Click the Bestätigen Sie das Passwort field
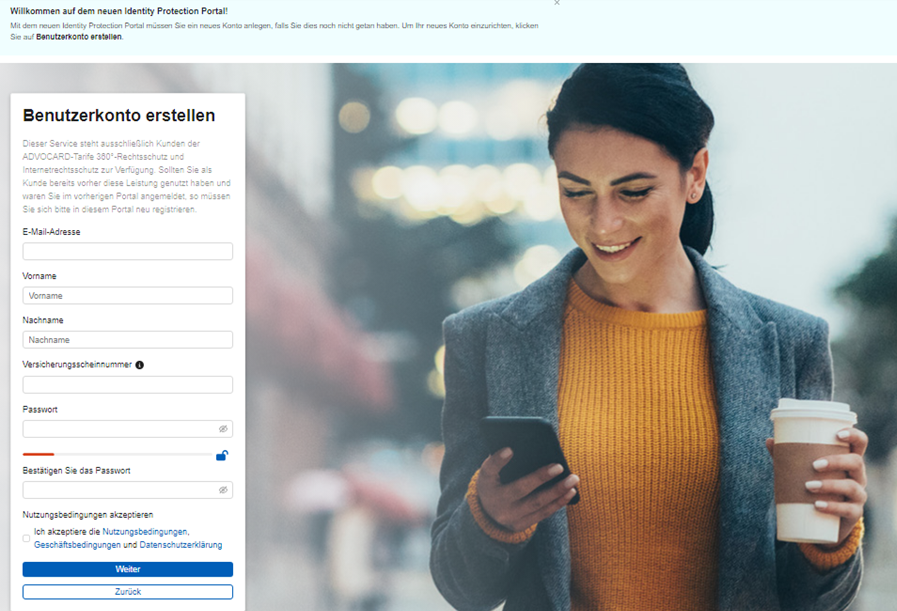This screenshot has height=611, width=897. point(118,490)
